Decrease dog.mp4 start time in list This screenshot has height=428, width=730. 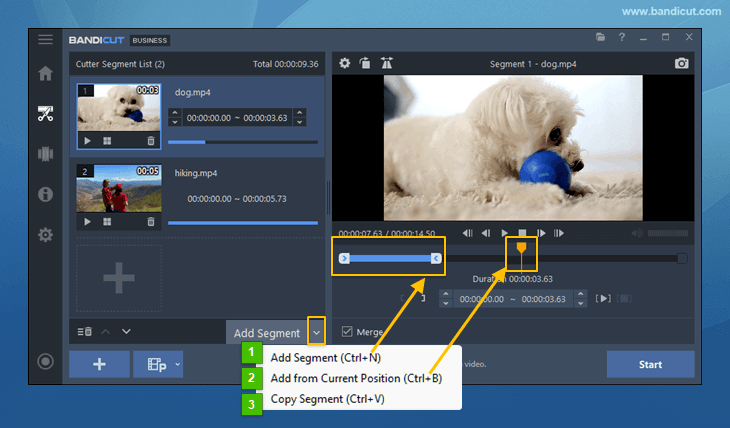point(175,122)
